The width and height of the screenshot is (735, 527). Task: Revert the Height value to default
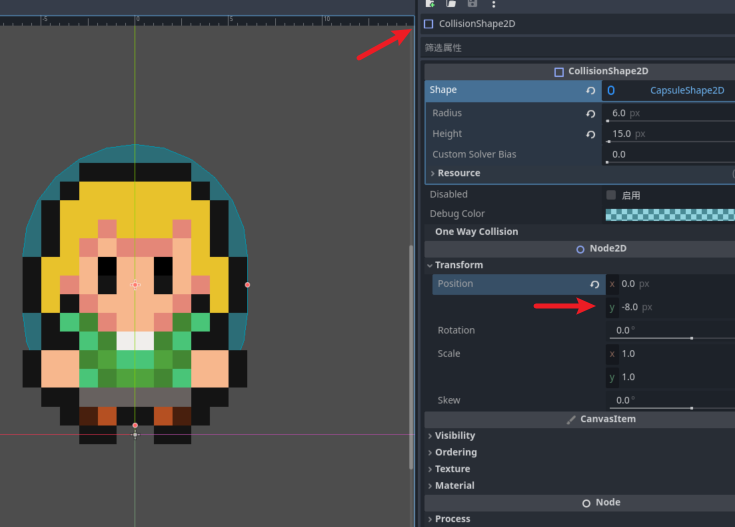tap(591, 134)
